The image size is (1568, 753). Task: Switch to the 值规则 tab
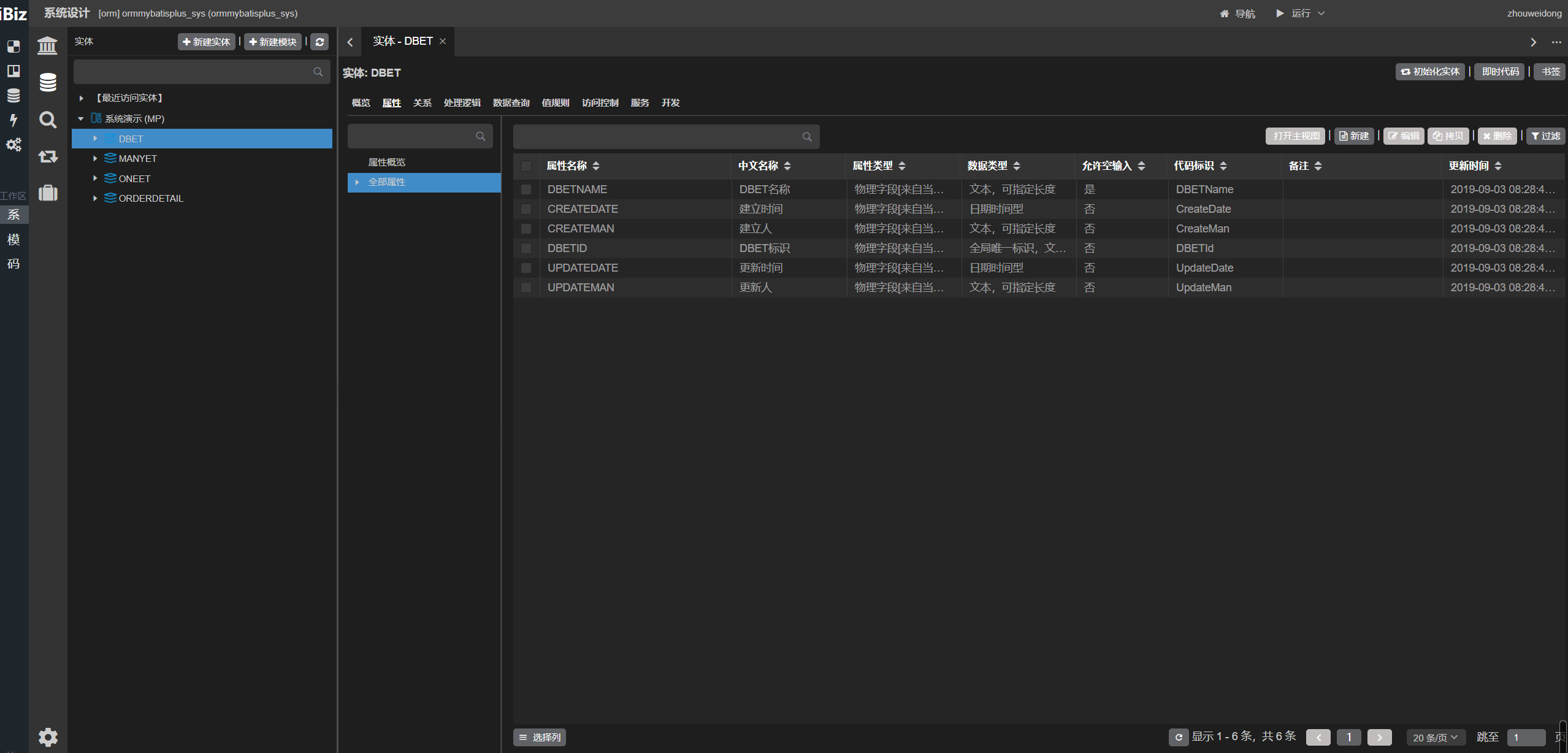[556, 102]
